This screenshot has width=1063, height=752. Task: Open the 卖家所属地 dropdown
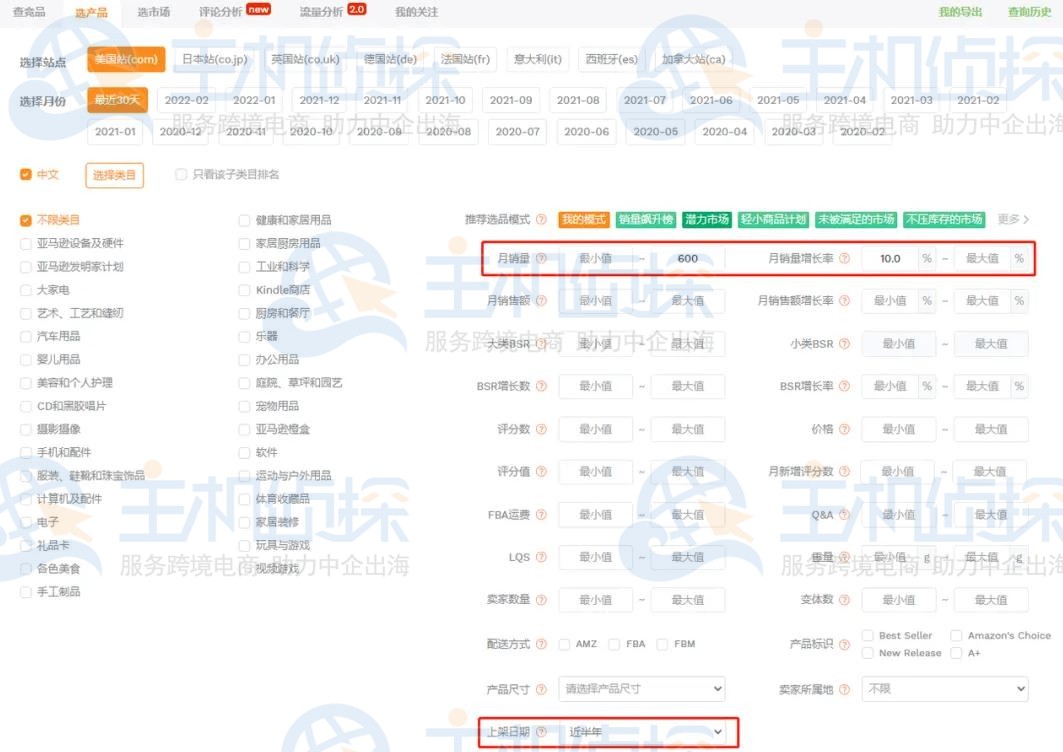pos(945,689)
